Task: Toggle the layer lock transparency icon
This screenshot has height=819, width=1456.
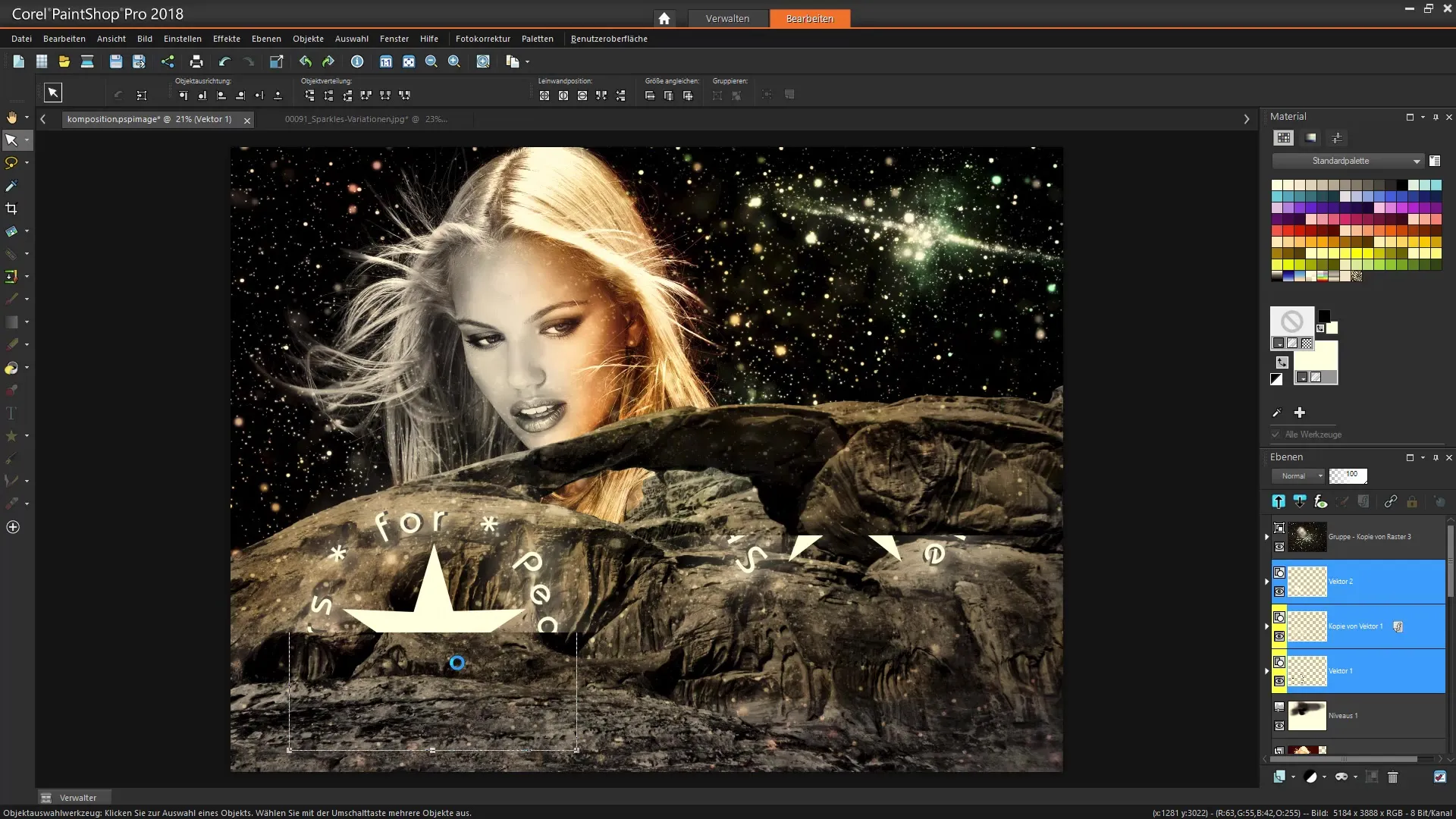Action: (x=1411, y=501)
